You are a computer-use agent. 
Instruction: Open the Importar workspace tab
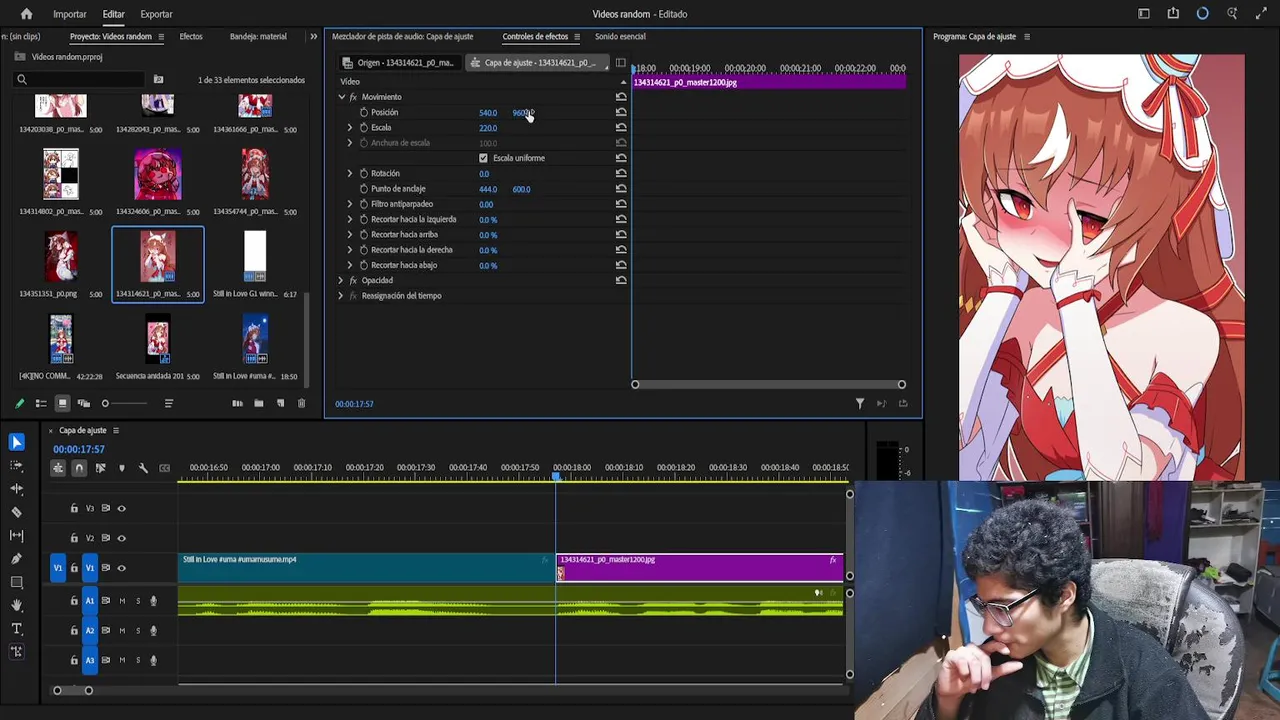(x=70, y=14)
